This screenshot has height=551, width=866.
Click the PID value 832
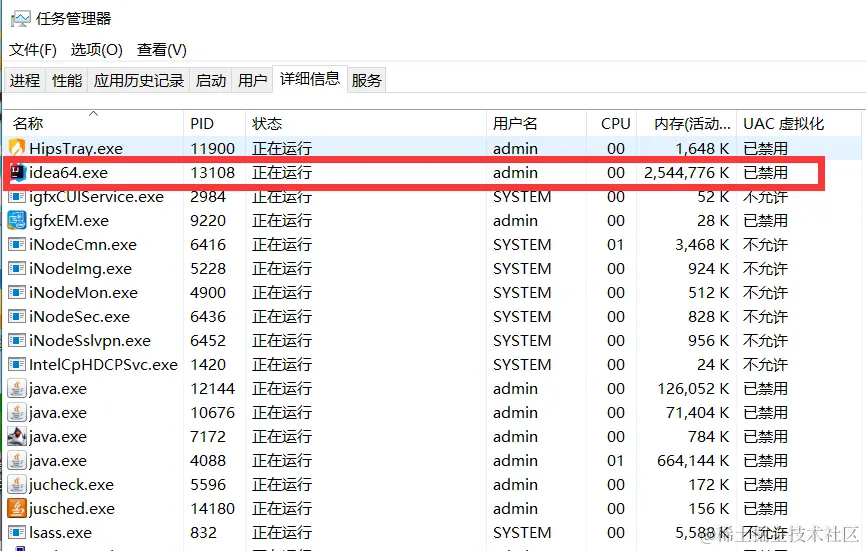[203, 533]
